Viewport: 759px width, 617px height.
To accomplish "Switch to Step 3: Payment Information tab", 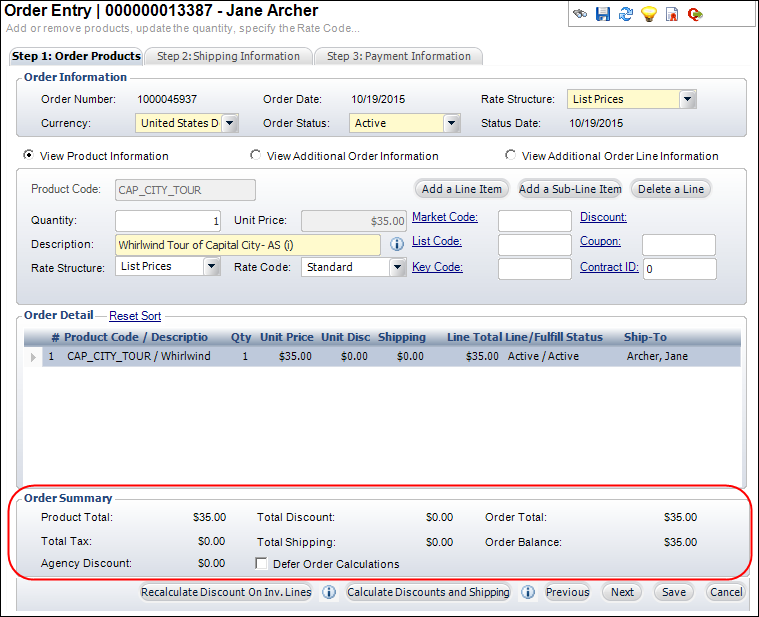I will (398, 56).
